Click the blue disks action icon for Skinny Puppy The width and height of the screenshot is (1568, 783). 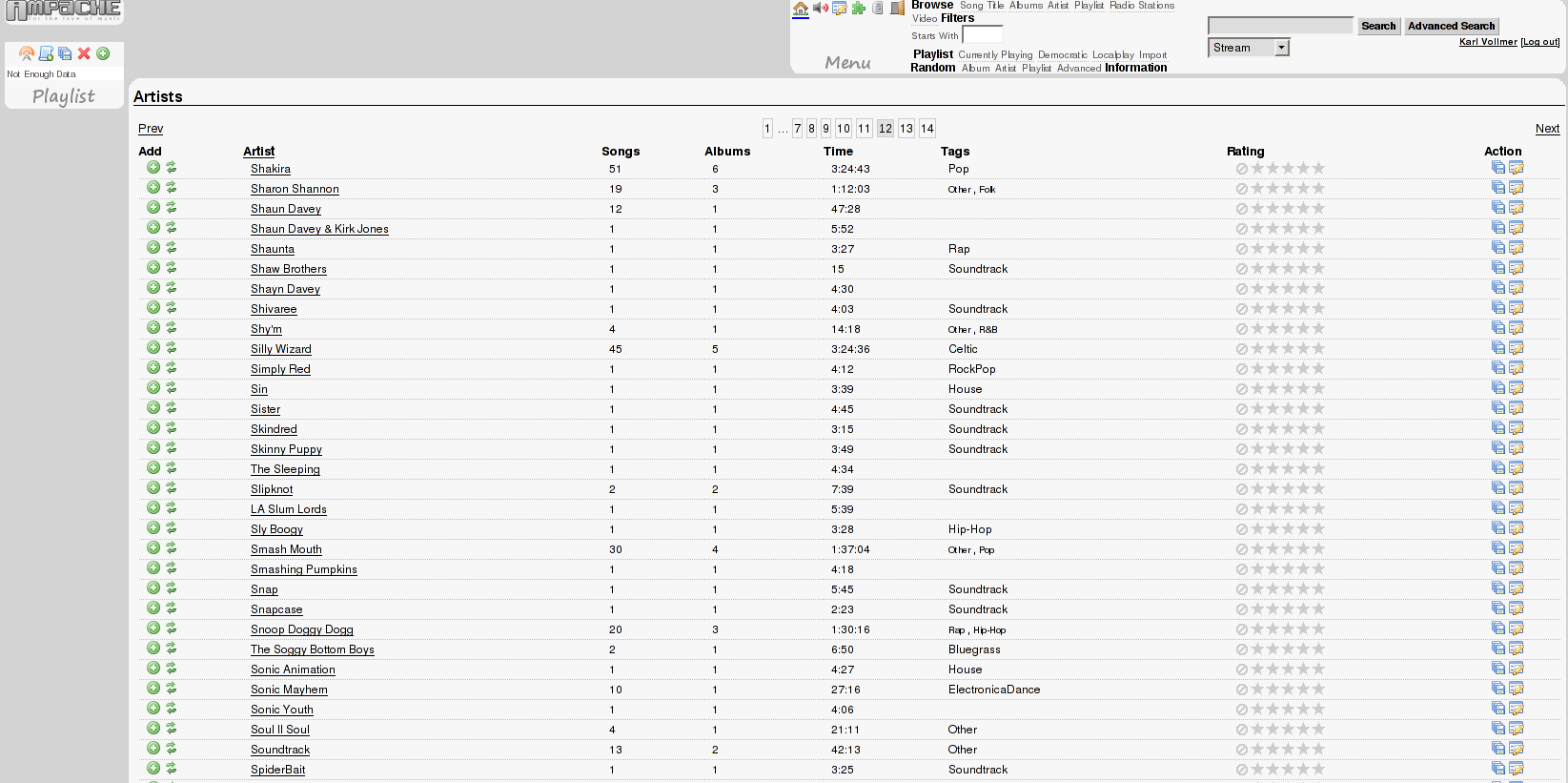coord(1498,448)
